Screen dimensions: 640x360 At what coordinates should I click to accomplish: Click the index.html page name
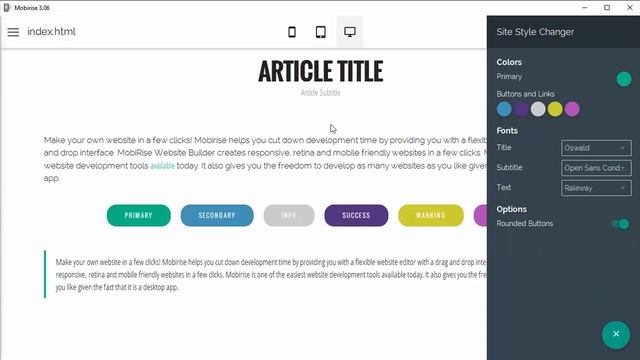51,32
